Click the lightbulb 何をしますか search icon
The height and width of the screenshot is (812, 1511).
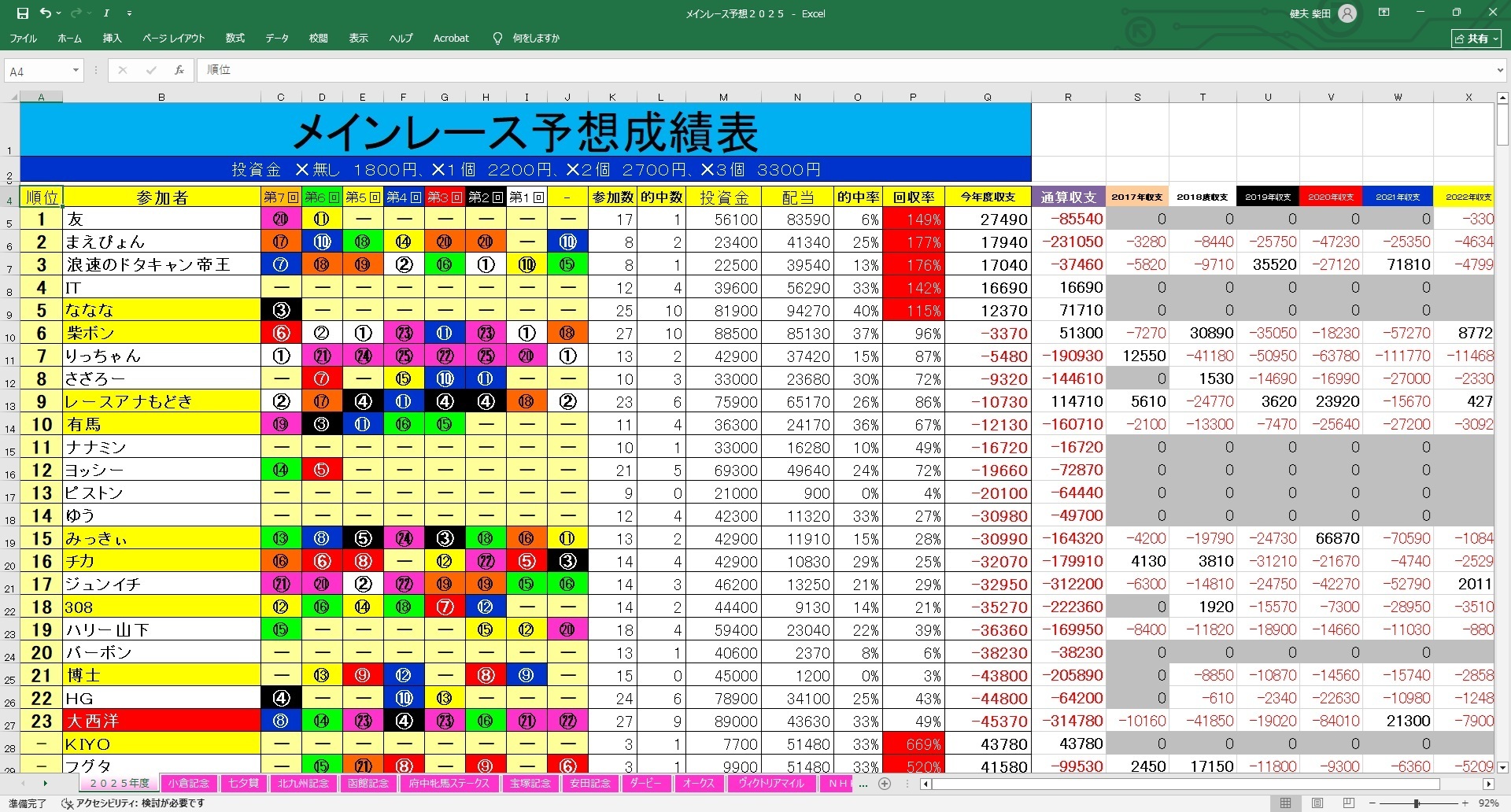(x=497, y=38)
